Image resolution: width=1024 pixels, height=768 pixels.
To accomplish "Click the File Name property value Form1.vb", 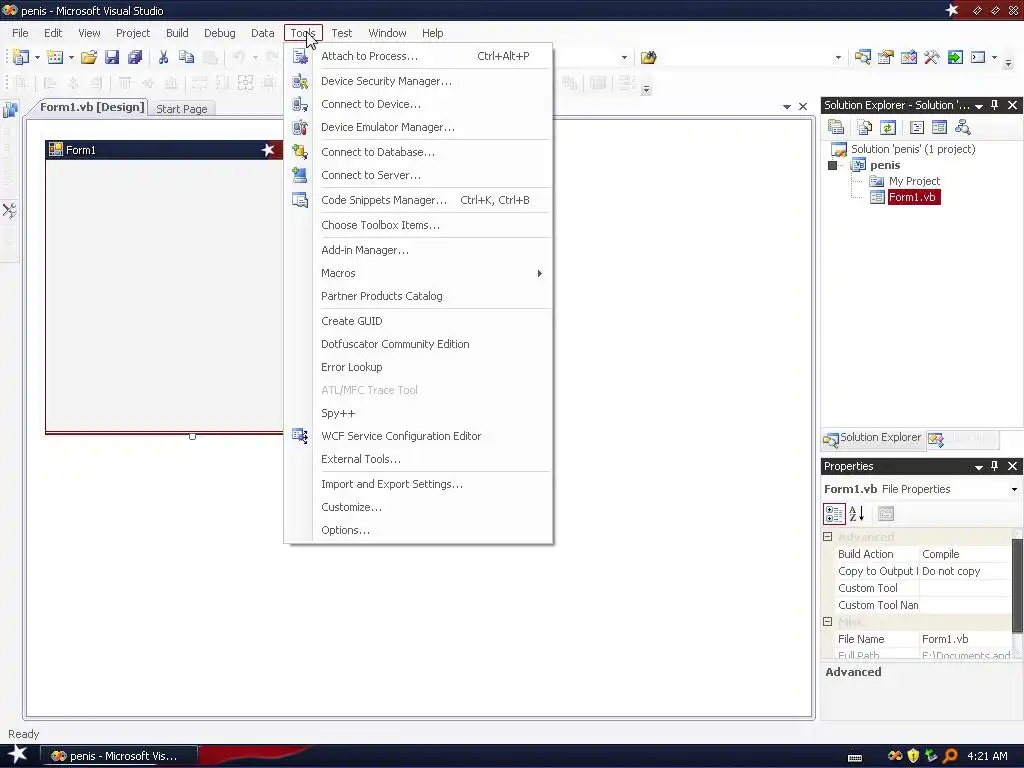I will coord(965,639).
